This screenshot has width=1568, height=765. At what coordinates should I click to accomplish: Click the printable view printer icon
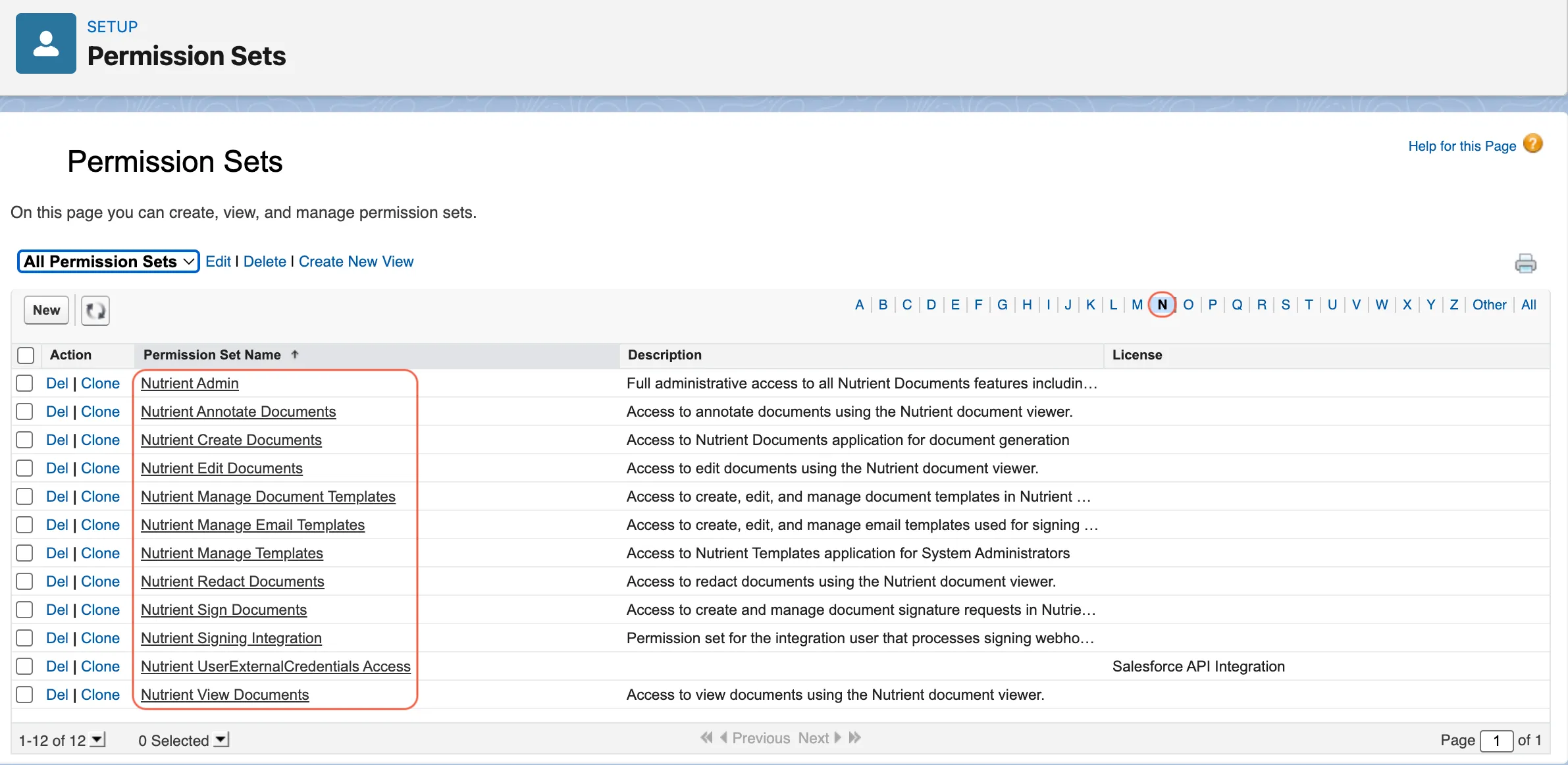point(1525,263)
